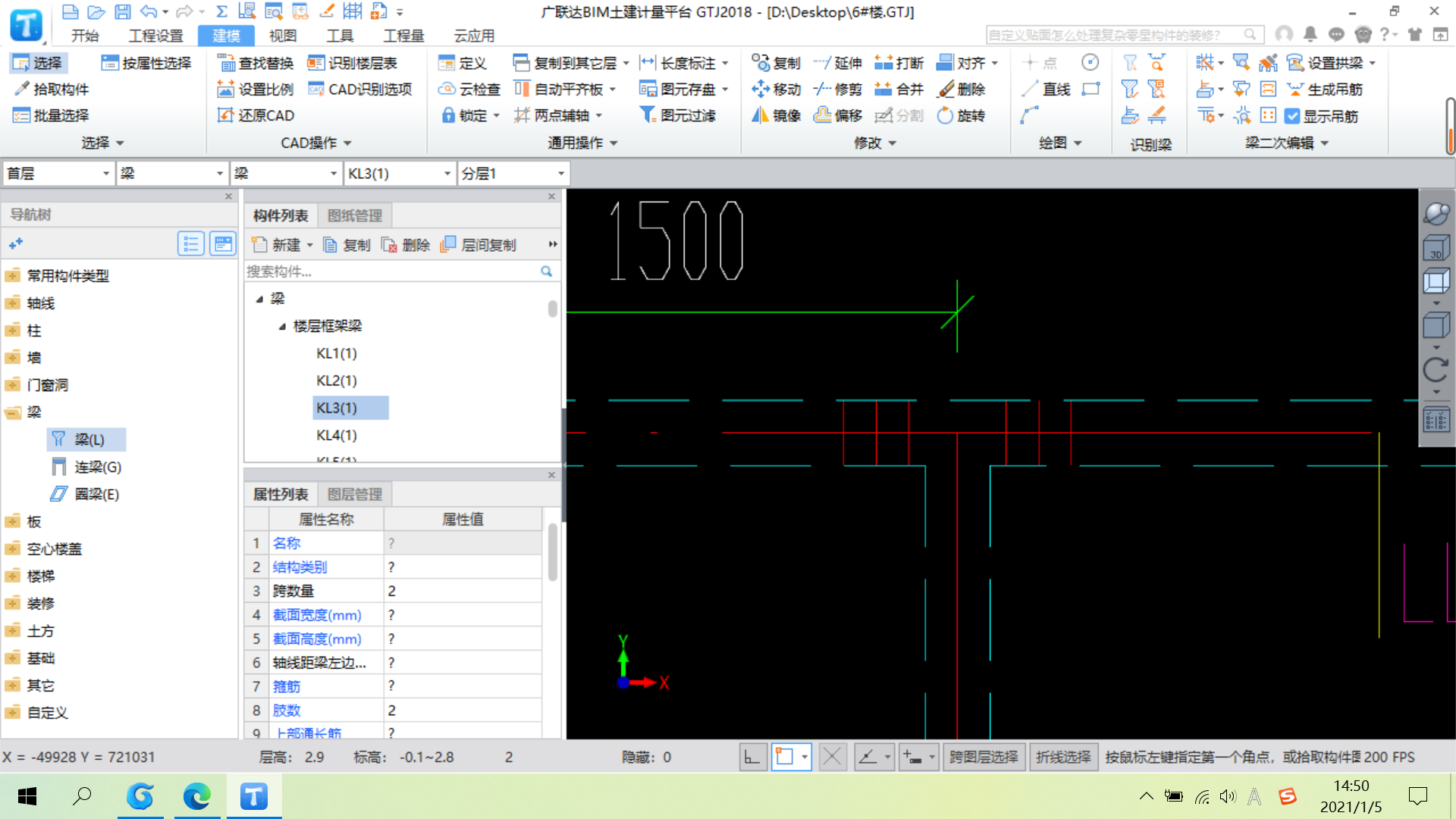Click the component list vertical scrollbar
Image resolution: width=1456 pixels, height=819 pixels.
[x=552, y=309]
